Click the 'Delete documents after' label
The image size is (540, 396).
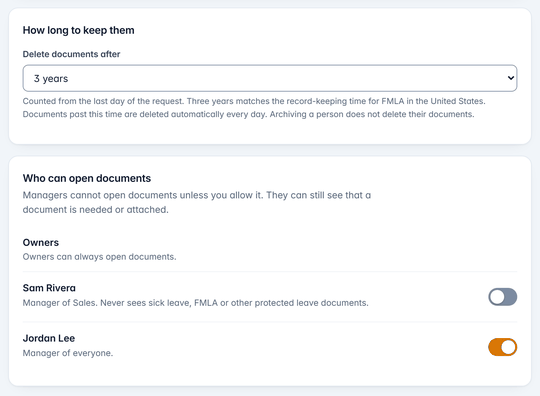[x=71, y=54]
